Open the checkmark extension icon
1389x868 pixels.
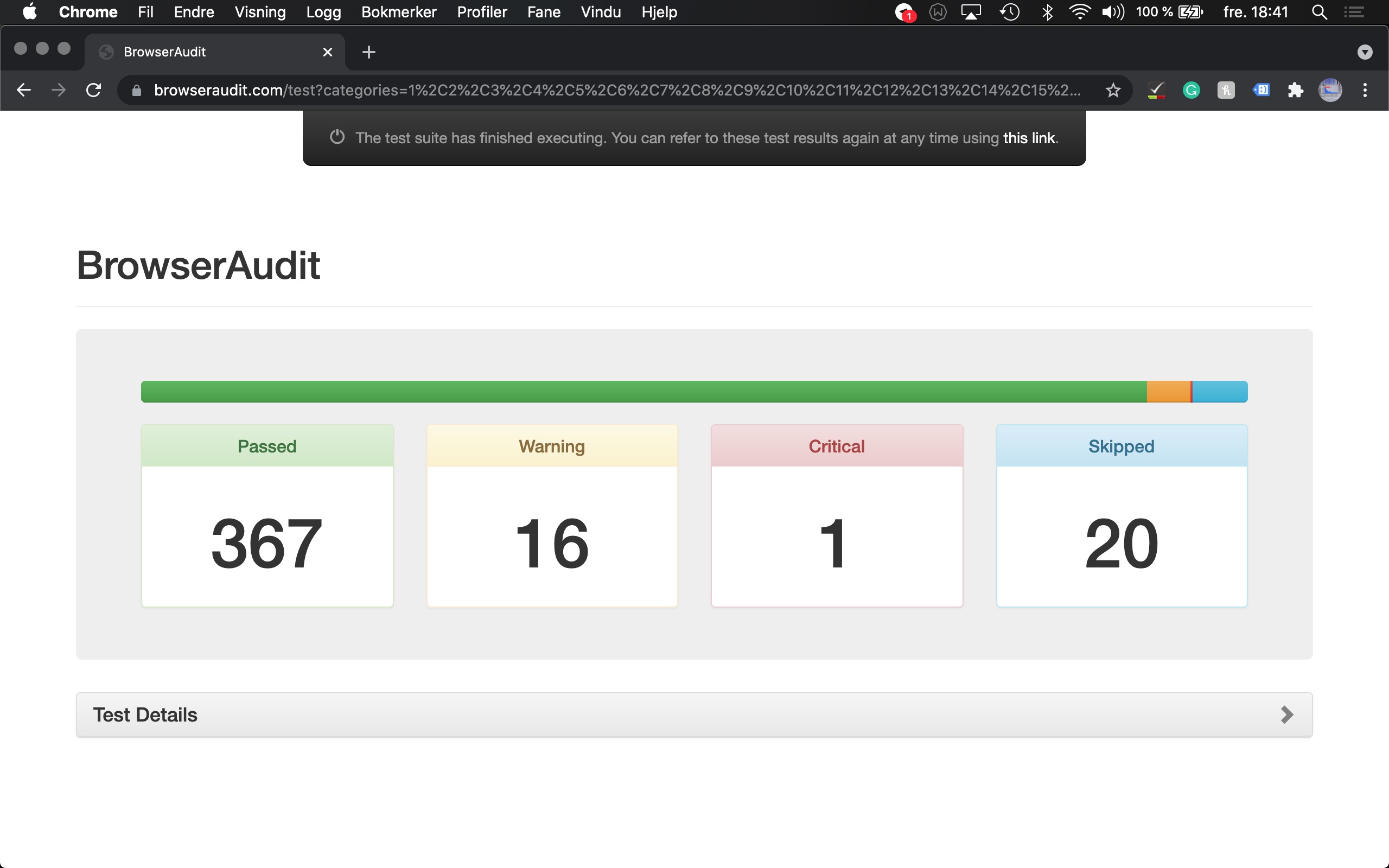pyautogui.click(x=1156, y=90)
